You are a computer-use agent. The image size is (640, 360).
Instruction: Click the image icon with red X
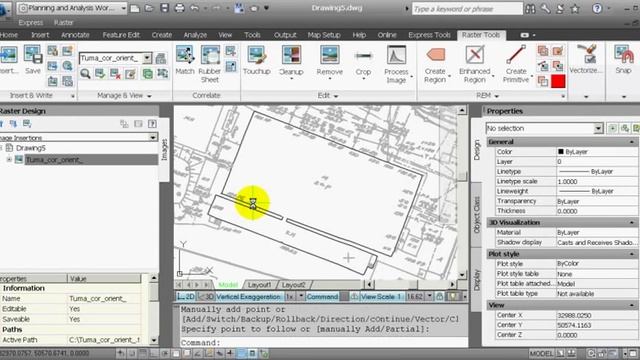[116, 74]
